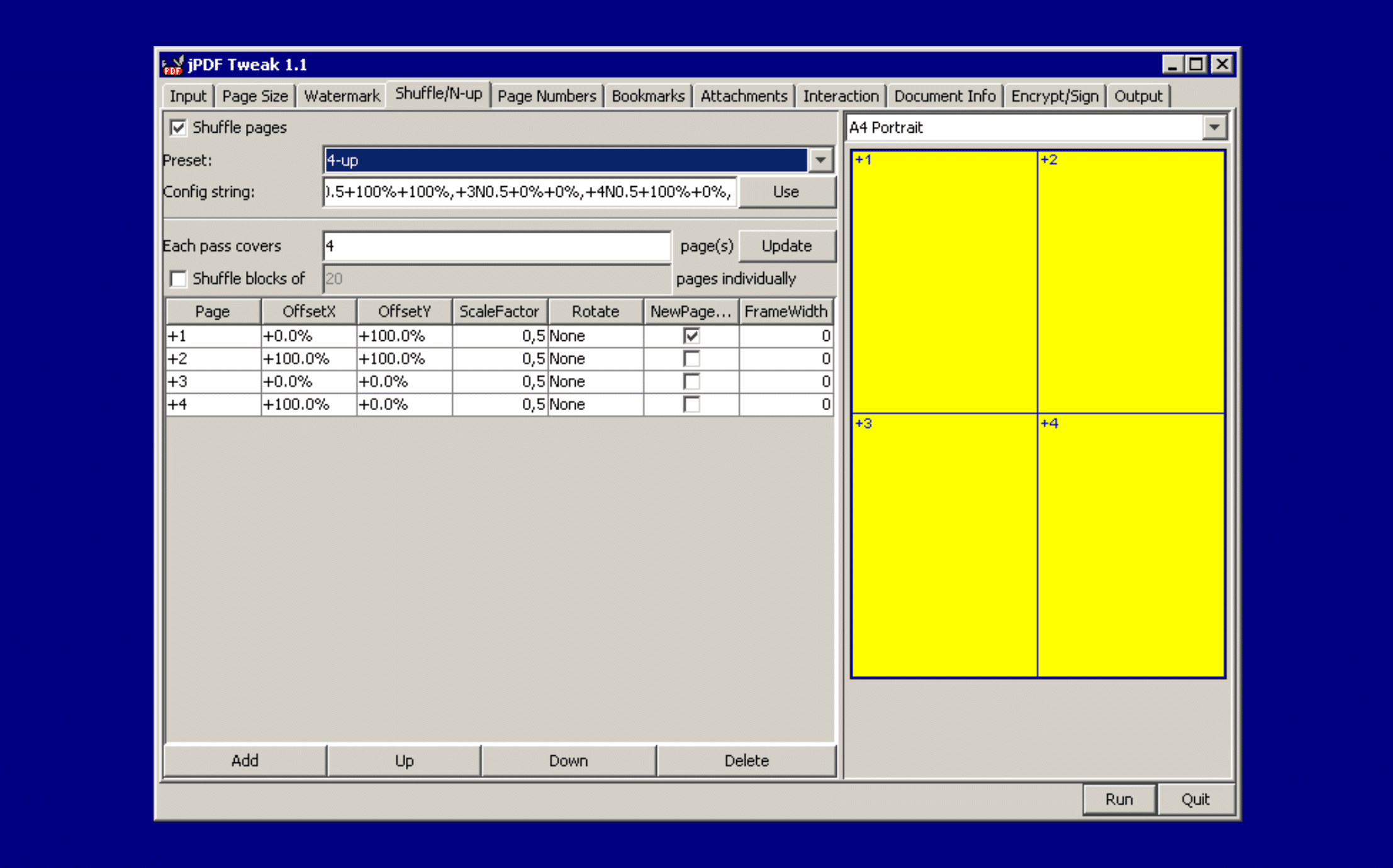
Task: Click the FrameWidth value in row +4
Action: point(786,404)
